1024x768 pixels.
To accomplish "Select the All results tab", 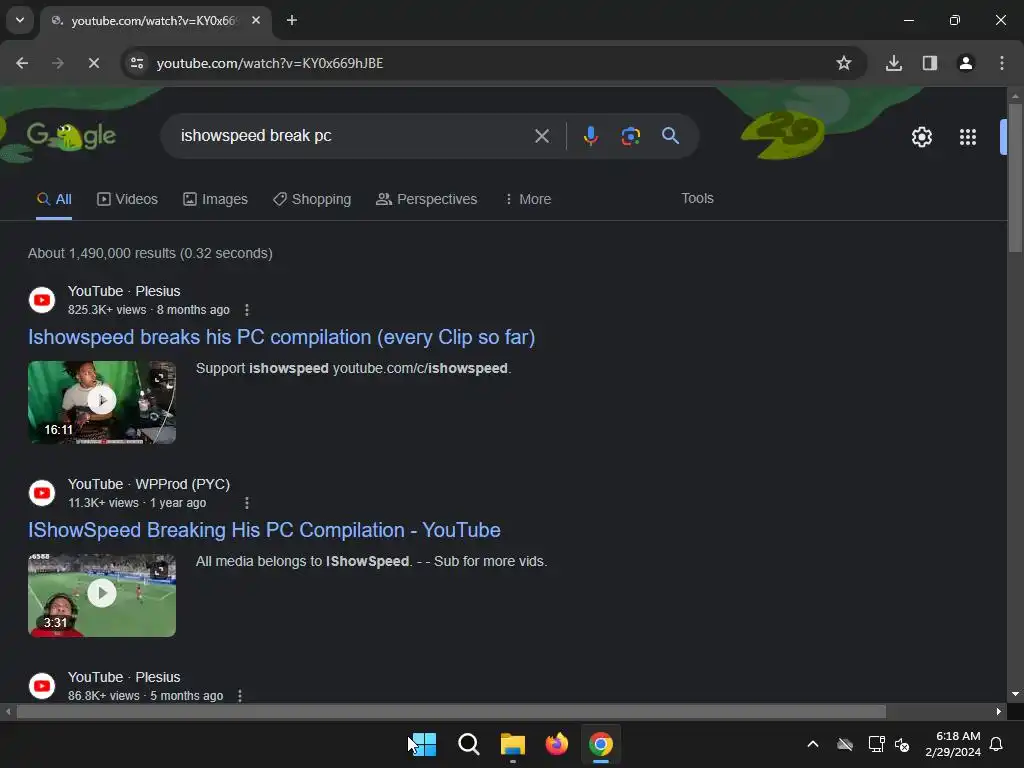I will pyautogui.click(x=54, y=199).
